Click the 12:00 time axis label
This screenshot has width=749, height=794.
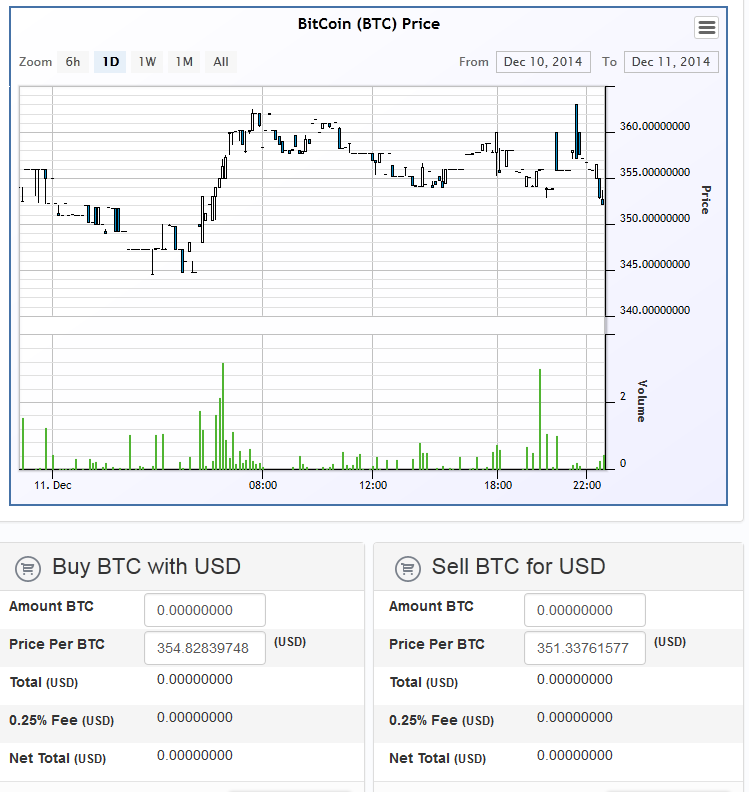(373, 485)
